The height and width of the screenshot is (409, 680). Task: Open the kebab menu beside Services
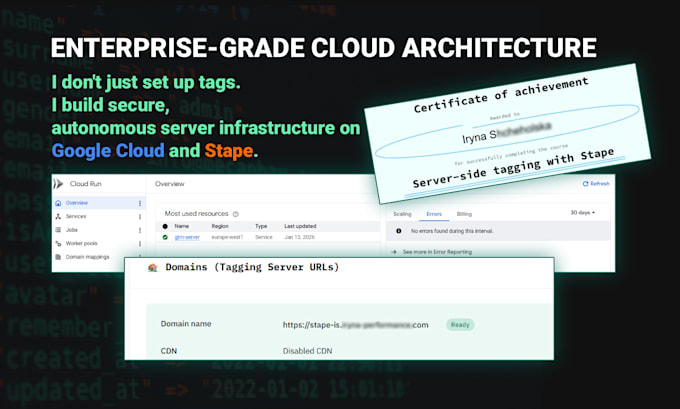[140, 216]
